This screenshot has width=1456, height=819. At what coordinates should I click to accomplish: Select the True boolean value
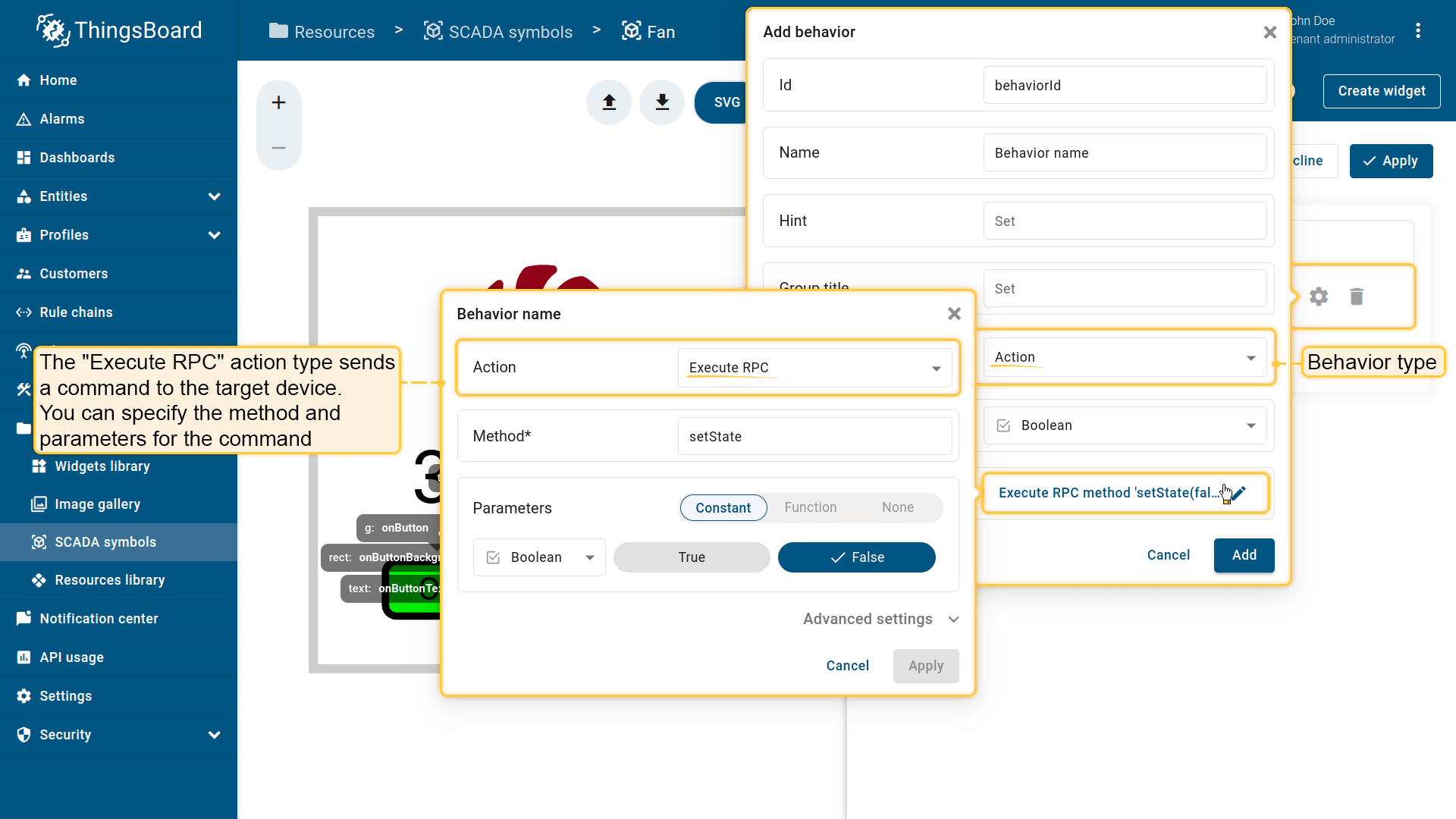tap(691, 557)
